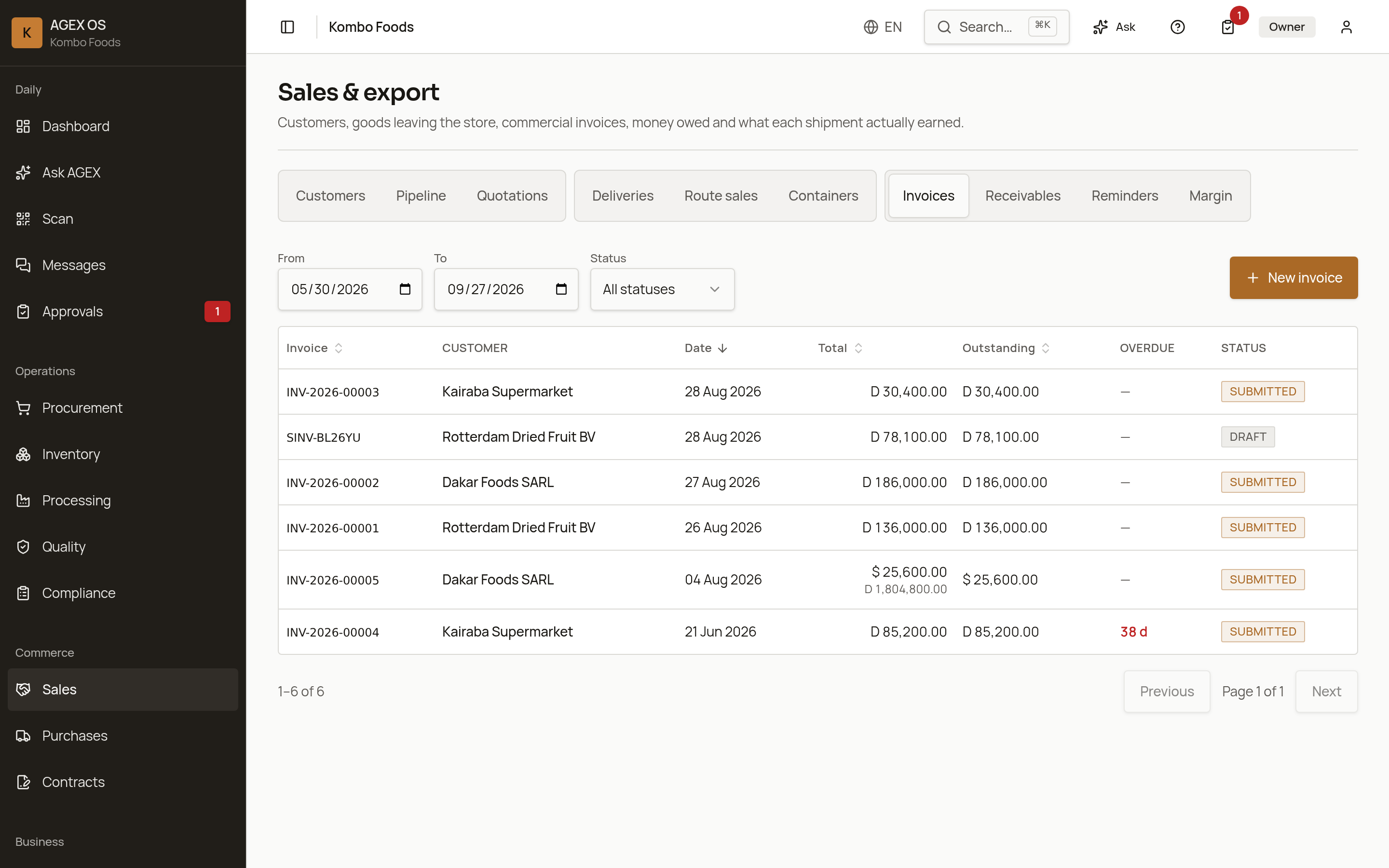Focus the Search input field
1389x868 pixels.
996,27
